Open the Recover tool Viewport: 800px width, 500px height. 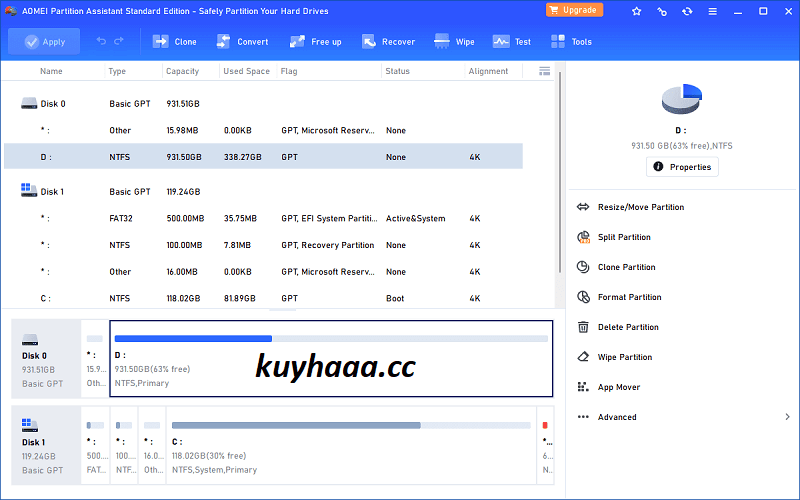pos(388,42)
